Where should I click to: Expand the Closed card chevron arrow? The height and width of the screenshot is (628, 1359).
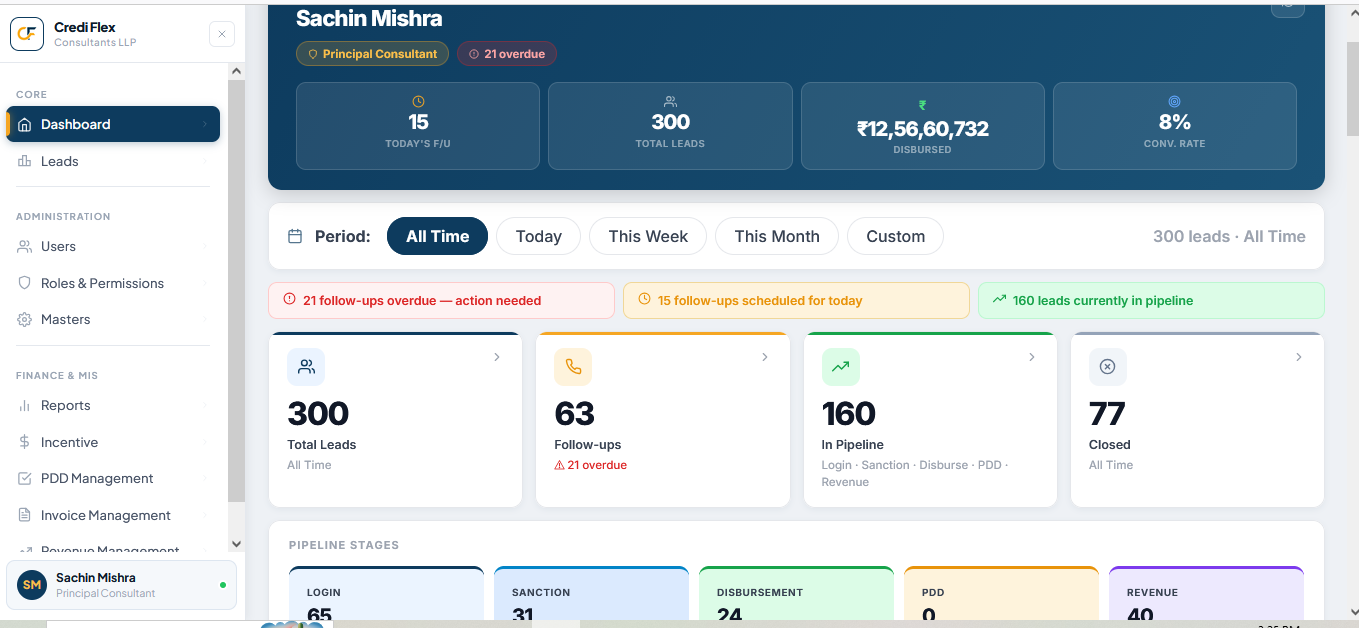point(1299,357)
